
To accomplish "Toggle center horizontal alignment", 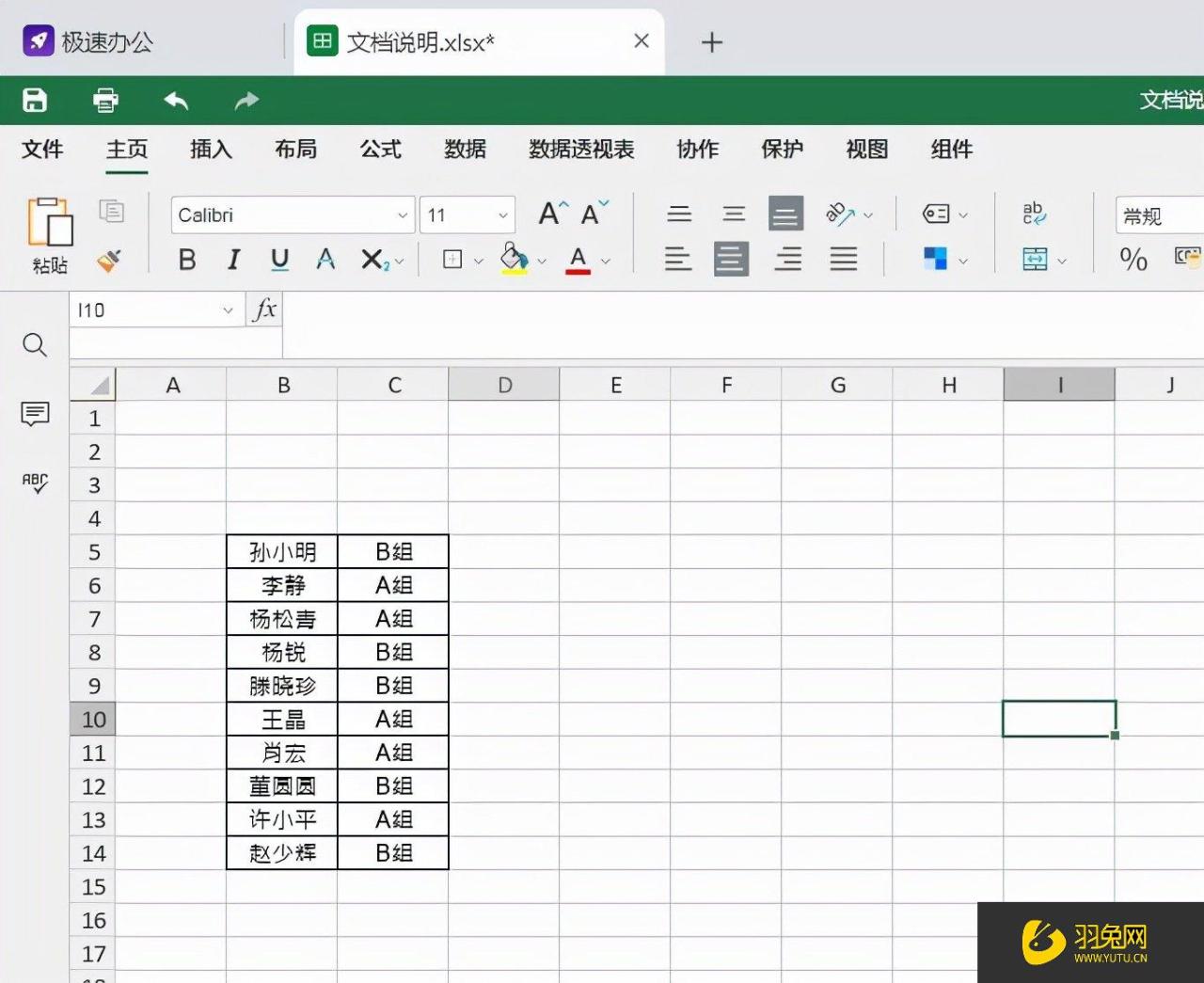I will pyautogui.click(x=732, y=259).
